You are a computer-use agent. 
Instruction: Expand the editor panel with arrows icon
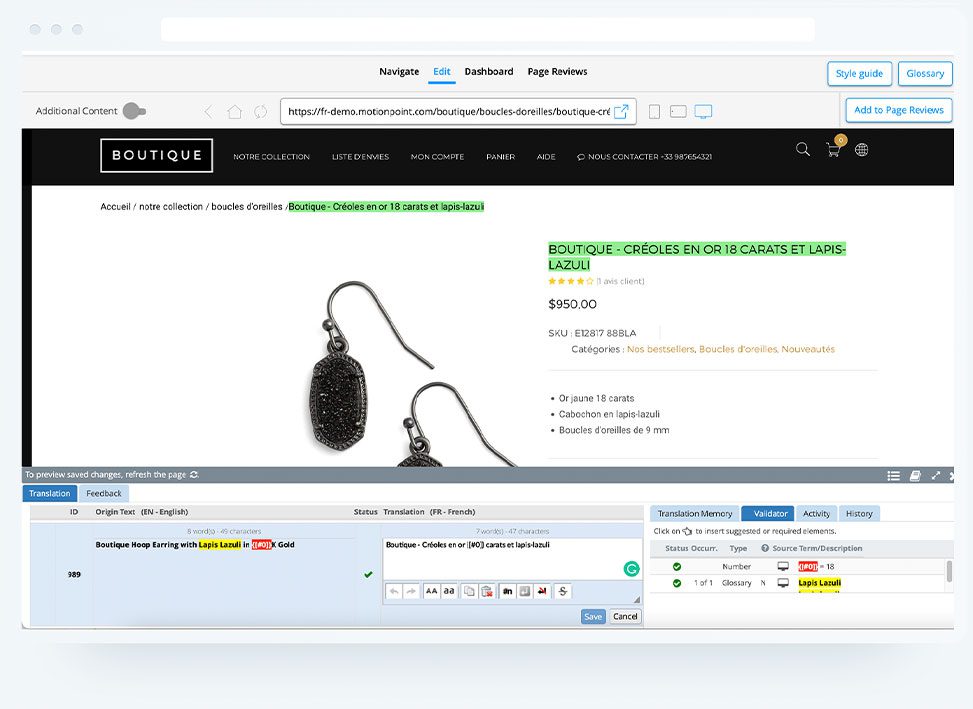click(936, 476)
